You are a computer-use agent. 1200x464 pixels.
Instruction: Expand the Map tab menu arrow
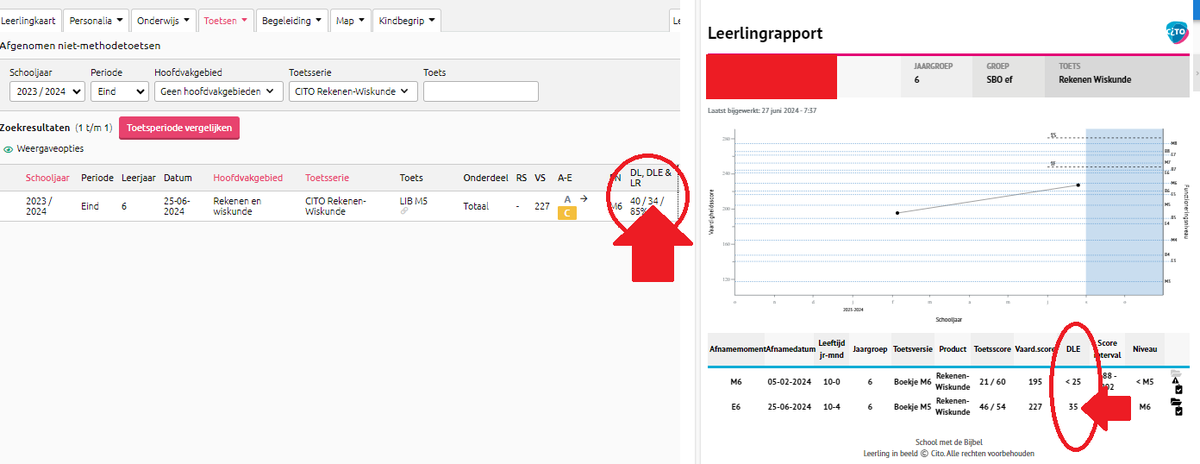pos(361,20)
